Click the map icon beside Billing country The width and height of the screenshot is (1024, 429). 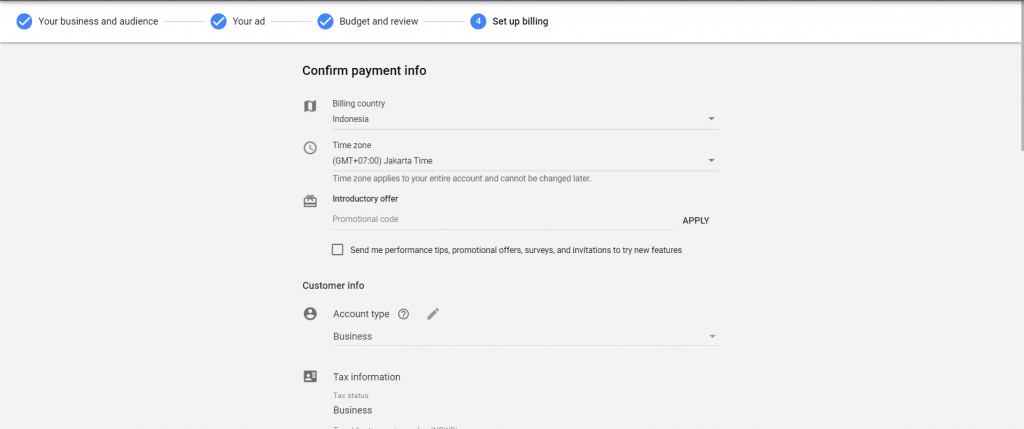click(x=310, y=106)
